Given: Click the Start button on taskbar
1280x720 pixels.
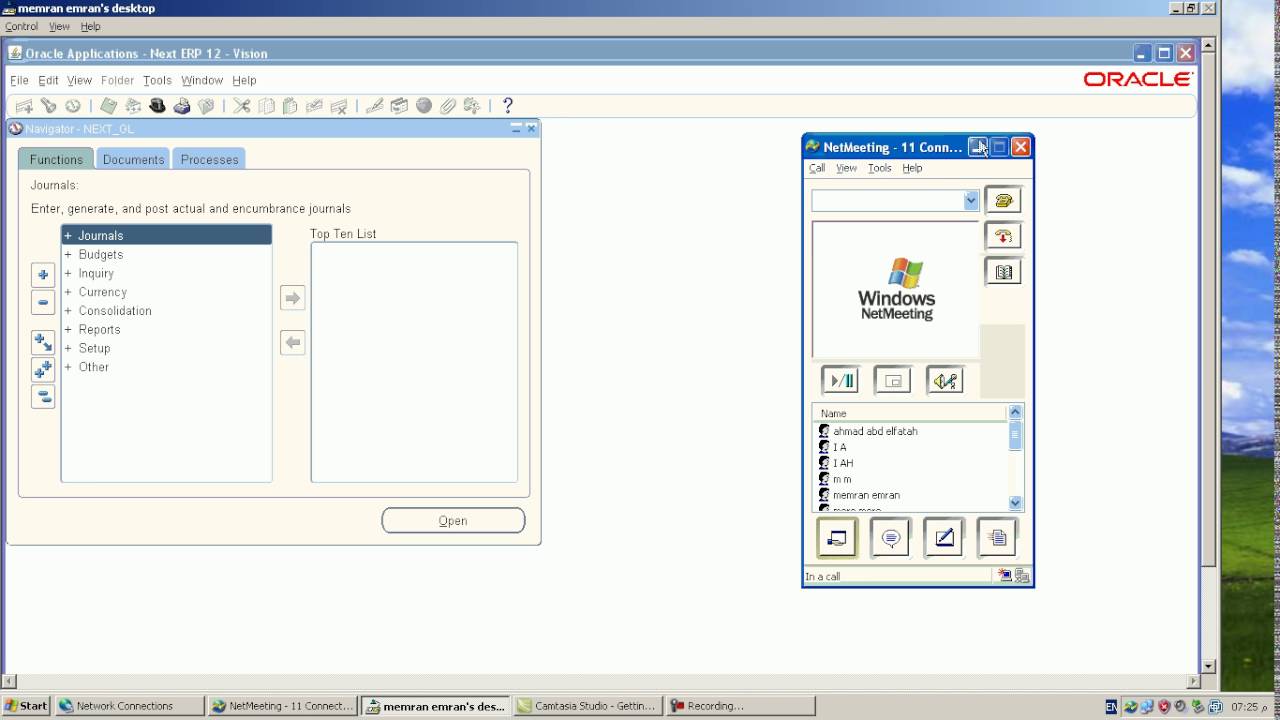Looking at the screenshot, I should pyautogui.click(x=26, y=706).
